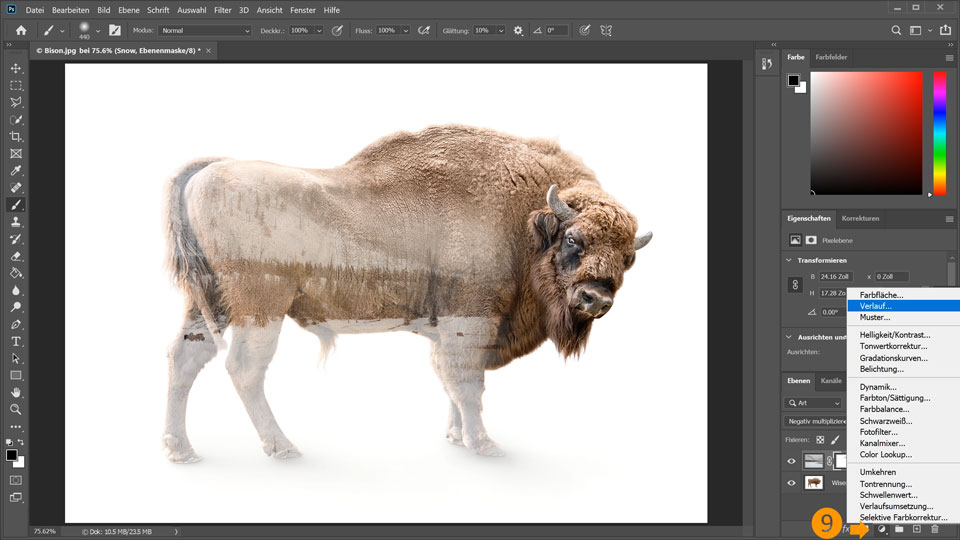Image resolution: width=960 pixels, height=540 pixels.
Task: Switch to the Farbfelder tab
Action: click(x=830, y=57)
